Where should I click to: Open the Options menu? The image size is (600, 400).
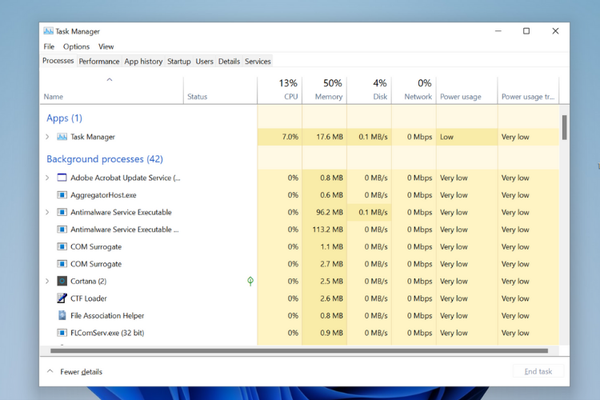76,47
